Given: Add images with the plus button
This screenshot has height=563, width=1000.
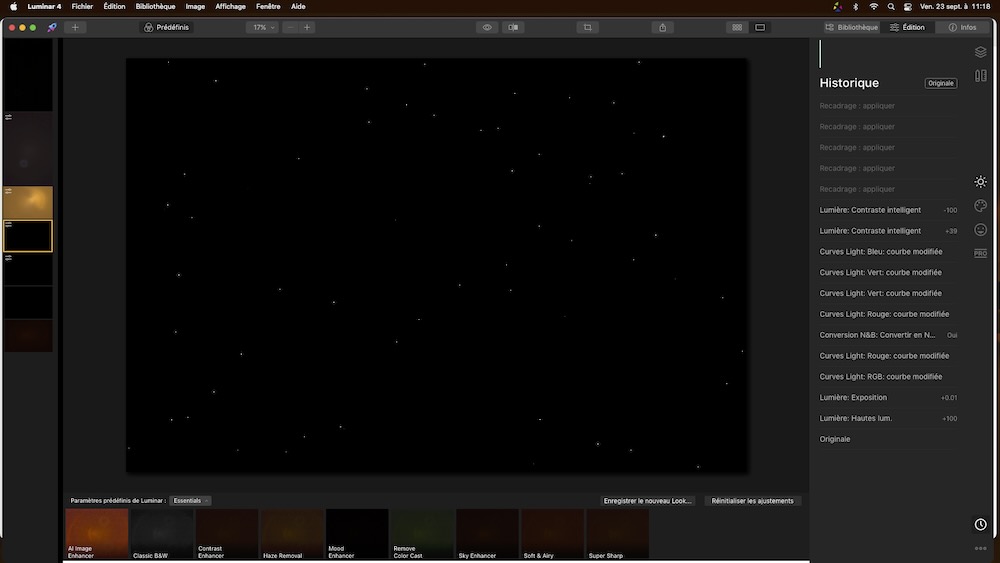Looking at the screenshot, I should (x=75, y=27).
